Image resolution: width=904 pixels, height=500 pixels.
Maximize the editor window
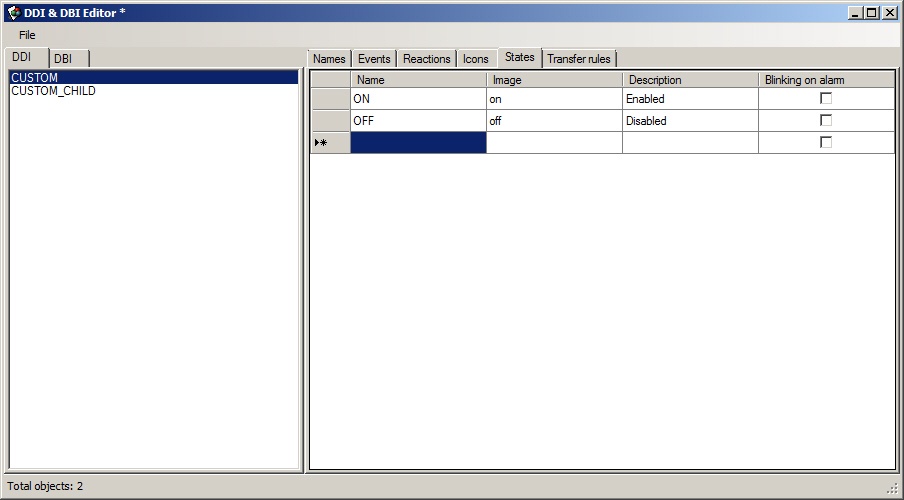pos(872,13)
